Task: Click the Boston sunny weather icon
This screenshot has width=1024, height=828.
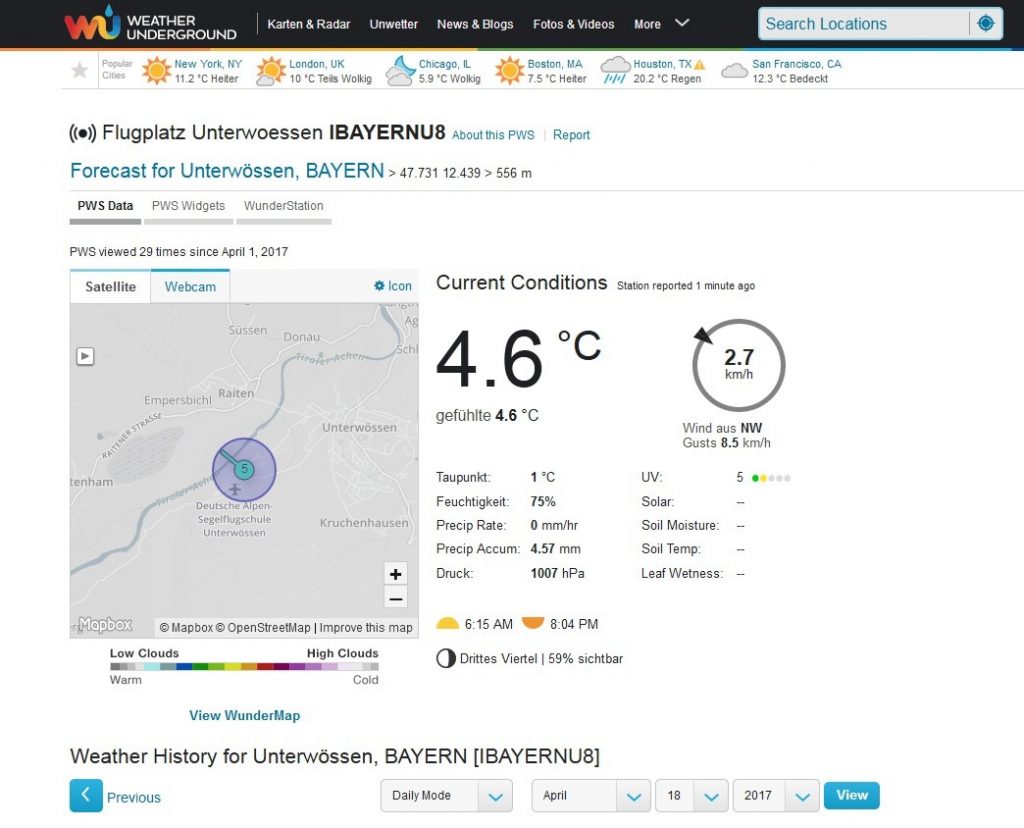Action: click(509, 71)
